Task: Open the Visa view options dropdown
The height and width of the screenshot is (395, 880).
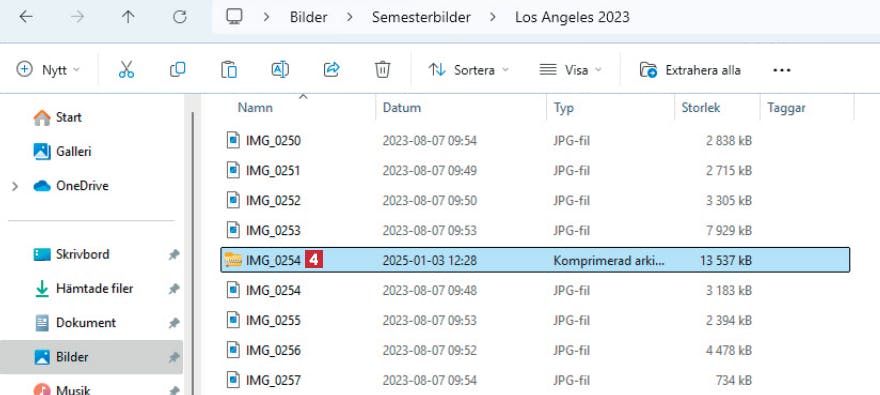Action: tap(570, 70)
